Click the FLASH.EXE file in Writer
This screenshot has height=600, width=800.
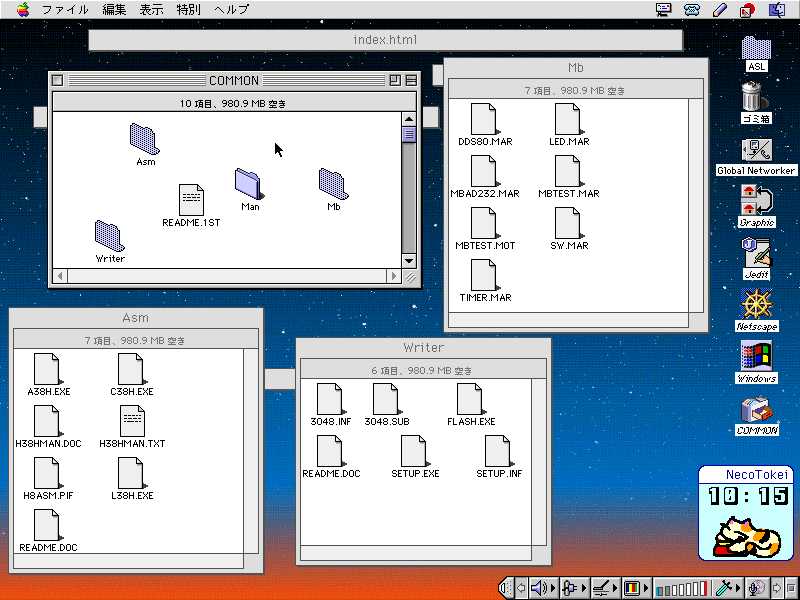[470, 399]
